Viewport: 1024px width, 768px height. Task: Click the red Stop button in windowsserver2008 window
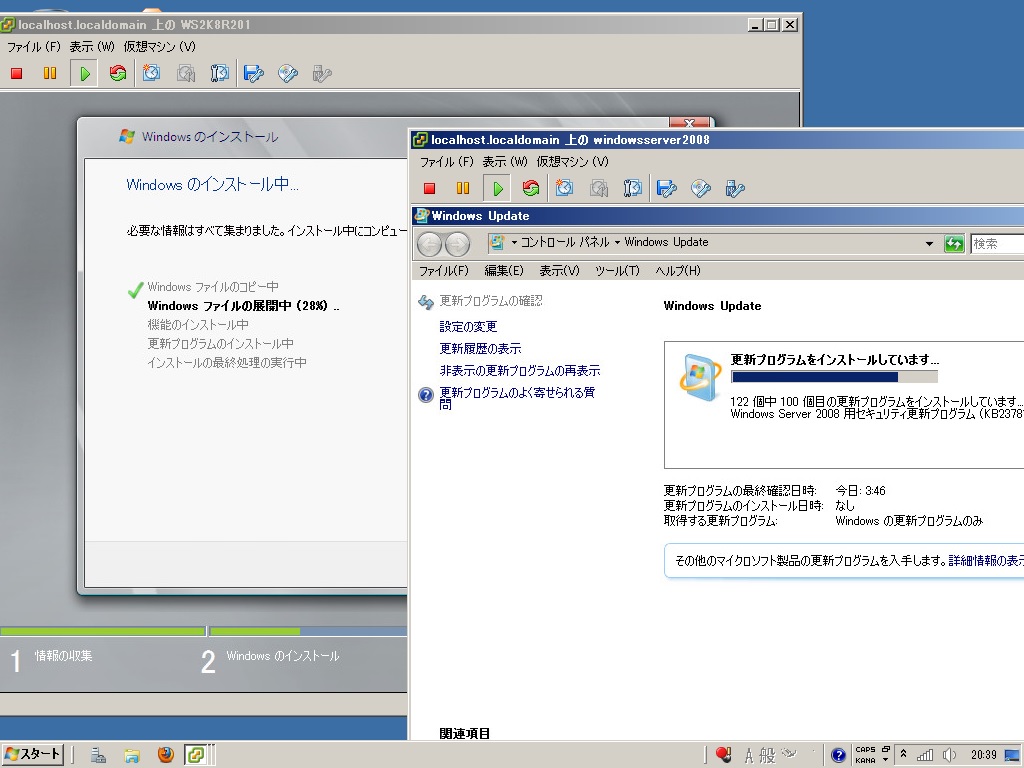point(429,189)
